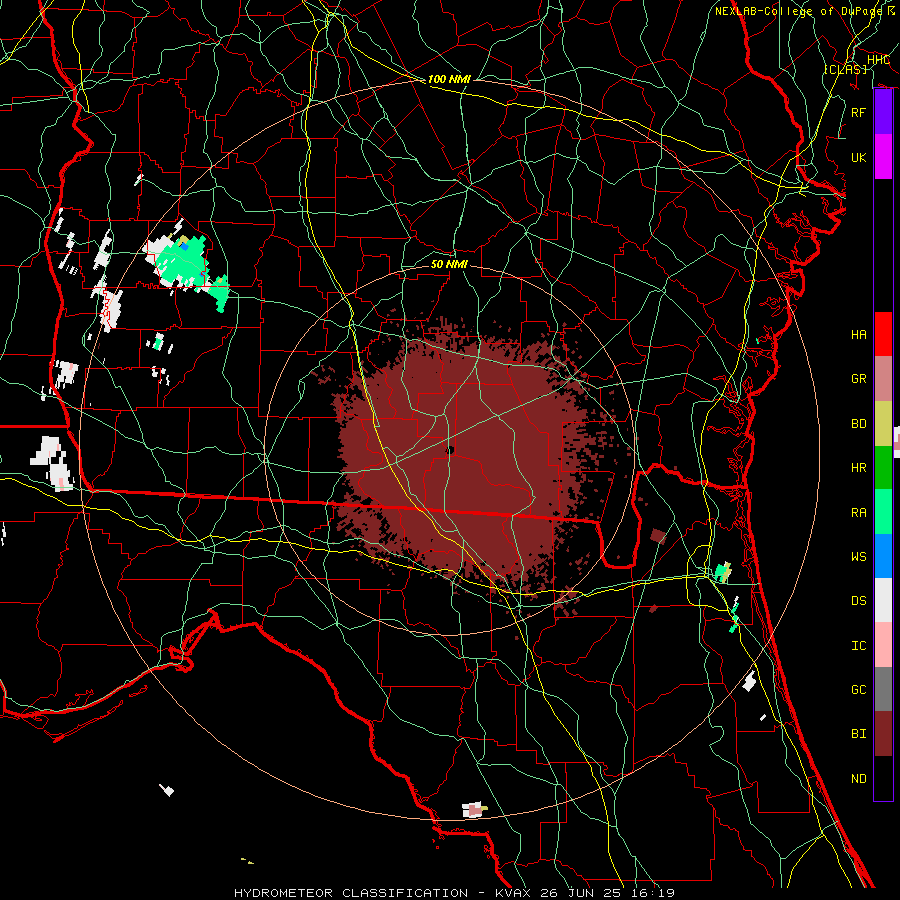Select the WS blue legend swatch
900x900 pixels.
[x=883, y=556]
